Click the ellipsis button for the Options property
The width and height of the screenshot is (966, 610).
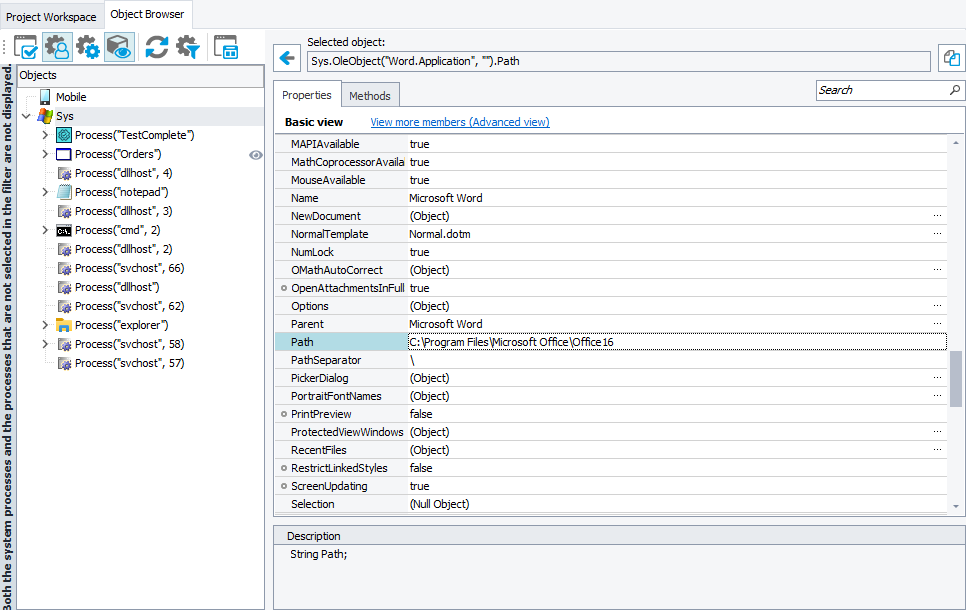pos(937,305)
